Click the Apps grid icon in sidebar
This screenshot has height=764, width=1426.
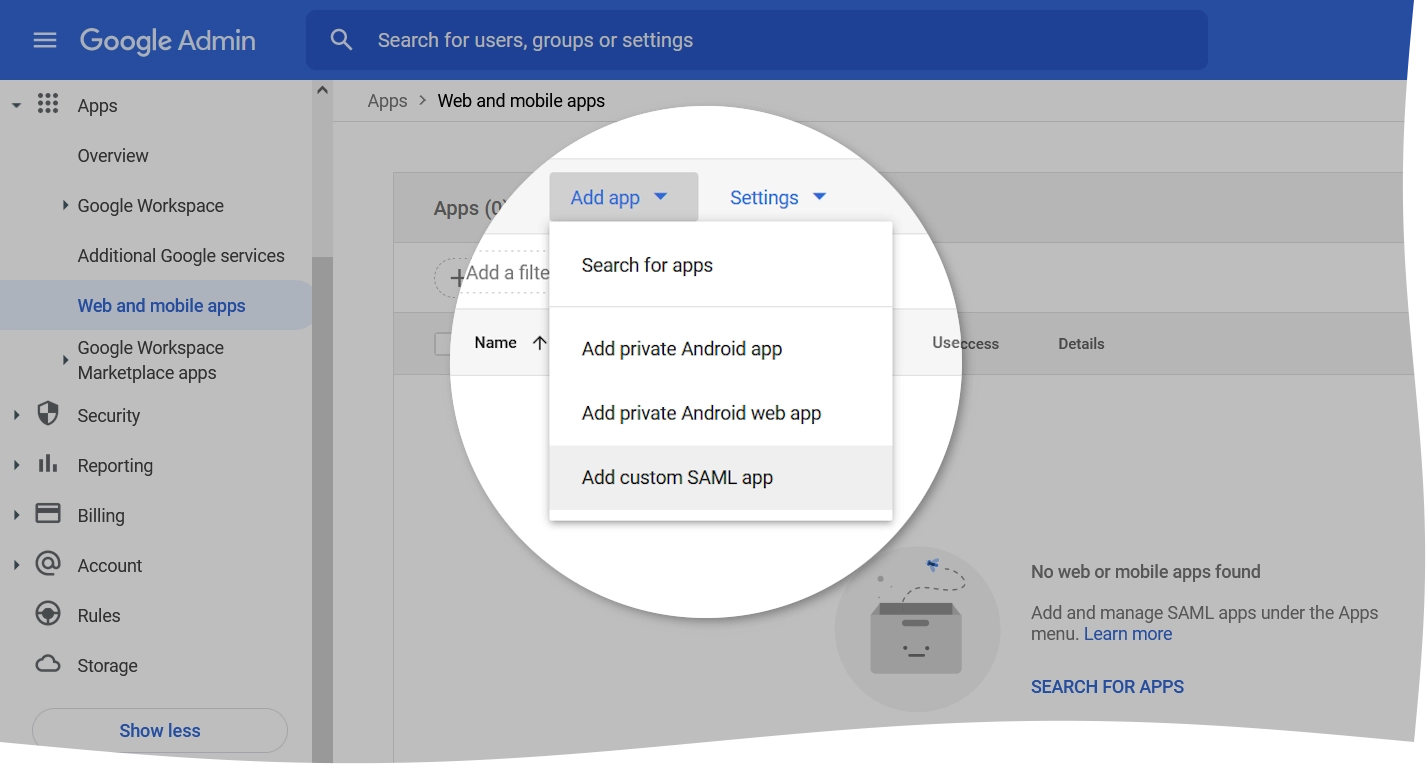pos(48,104)
